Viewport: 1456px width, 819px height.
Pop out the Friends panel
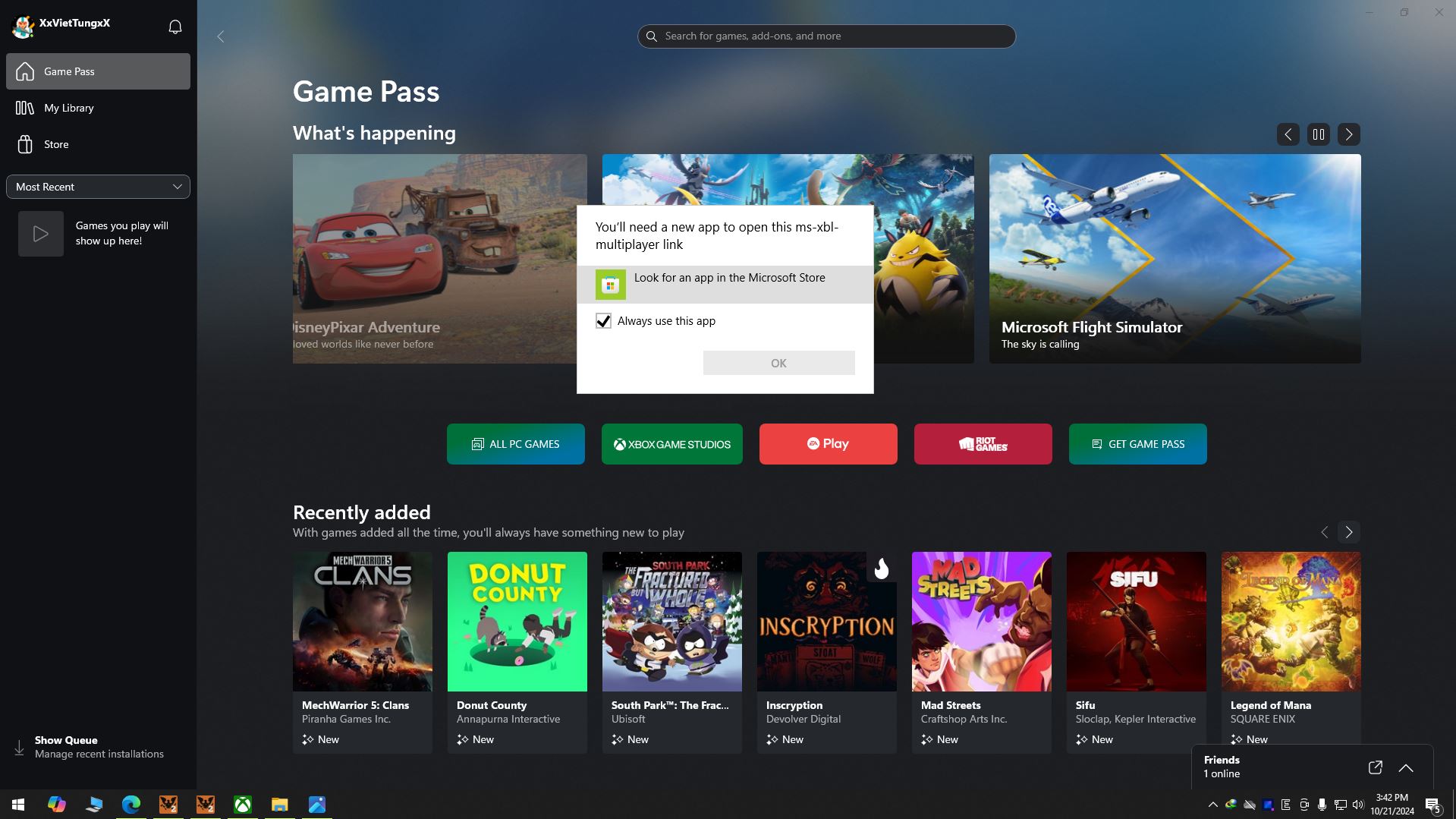pyautogui.click(x=1375, y=767)
